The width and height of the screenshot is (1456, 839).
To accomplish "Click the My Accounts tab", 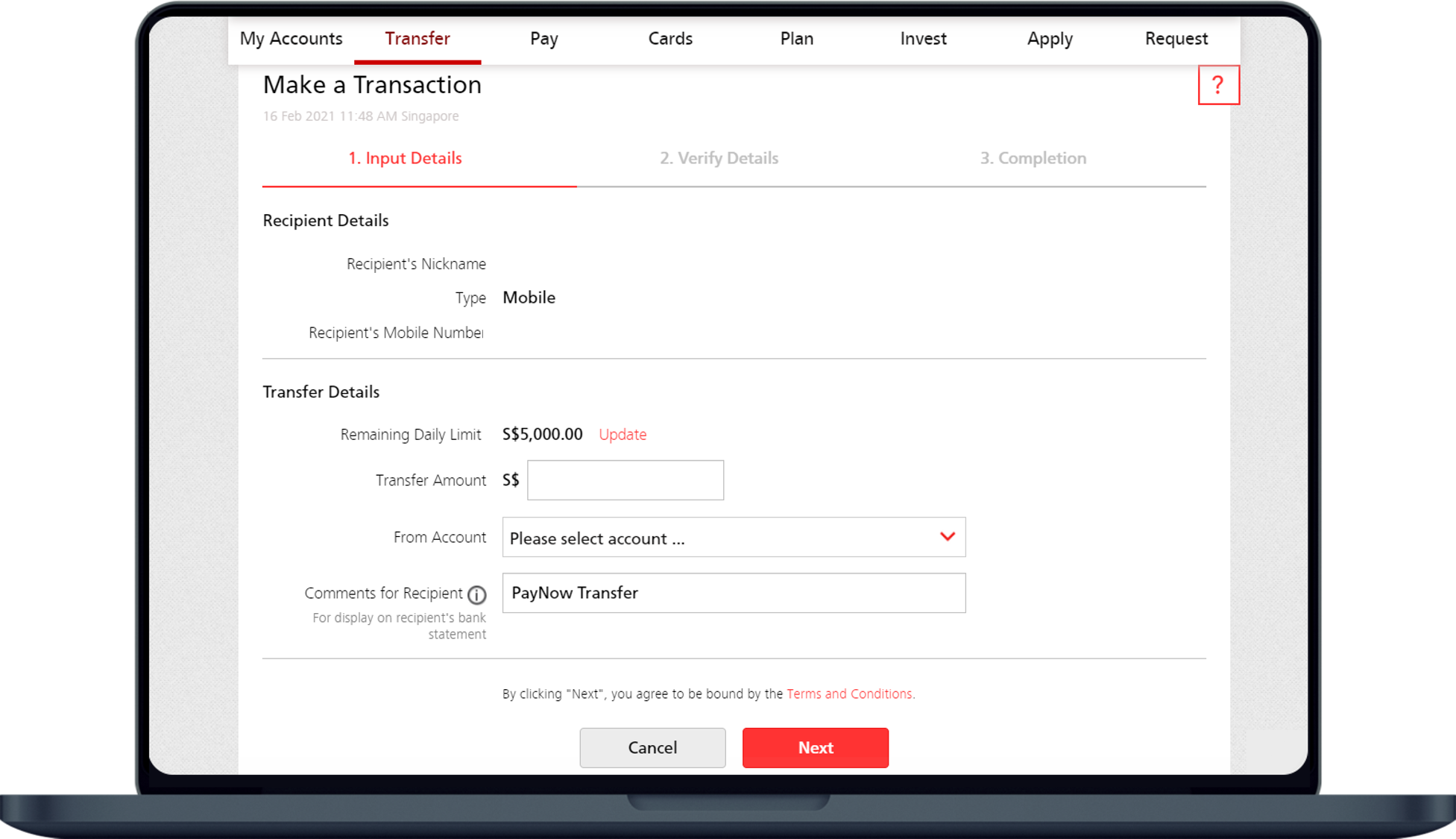I will click(290, 38).
